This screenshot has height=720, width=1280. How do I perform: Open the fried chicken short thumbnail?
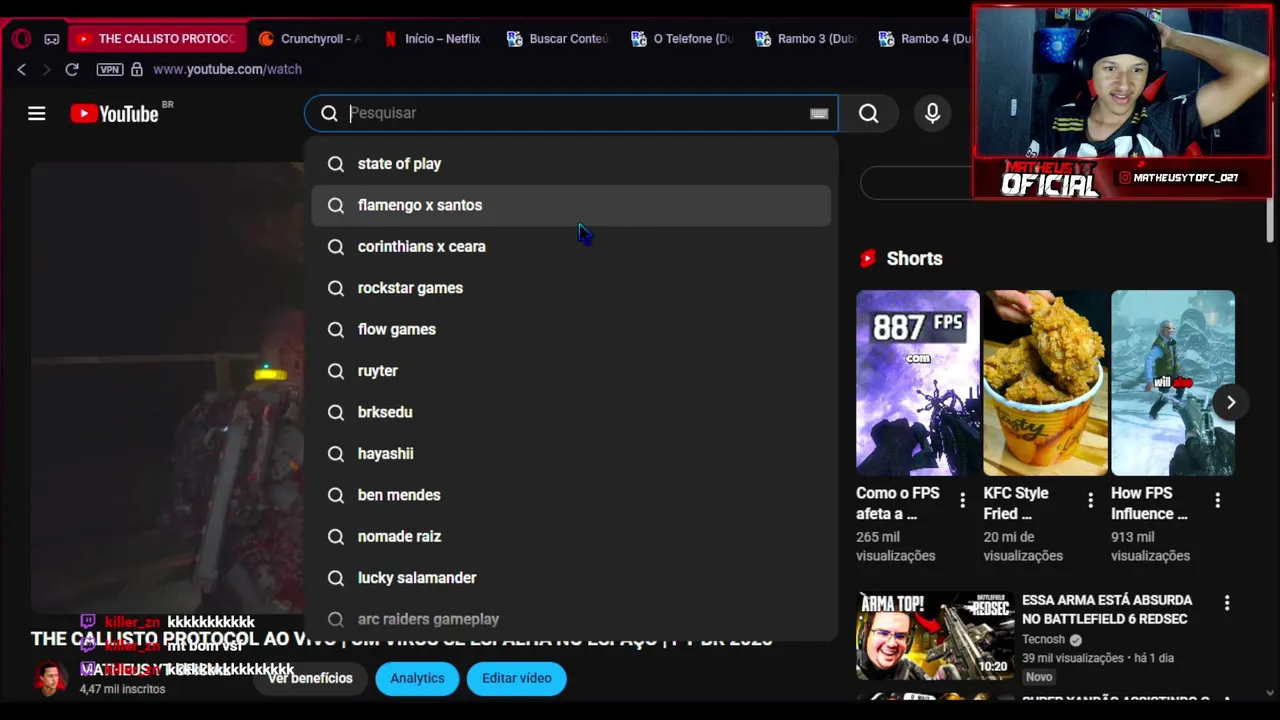point(1045,383)
